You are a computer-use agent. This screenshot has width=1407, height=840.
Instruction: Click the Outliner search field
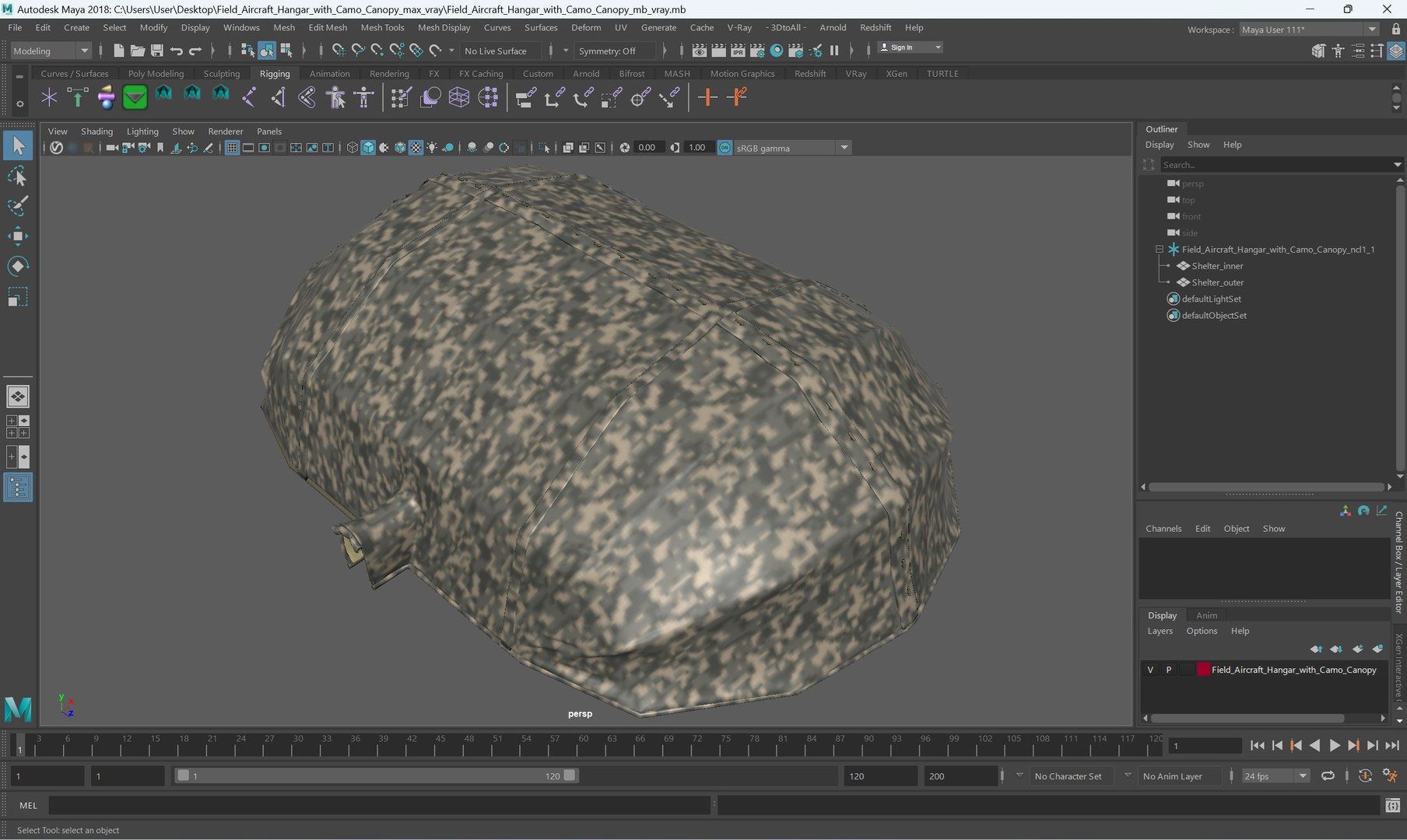click(x=1275, y=165)
